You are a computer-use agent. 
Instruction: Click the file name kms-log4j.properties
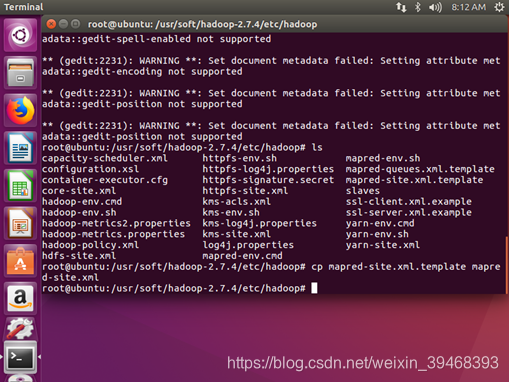[259, 223]
